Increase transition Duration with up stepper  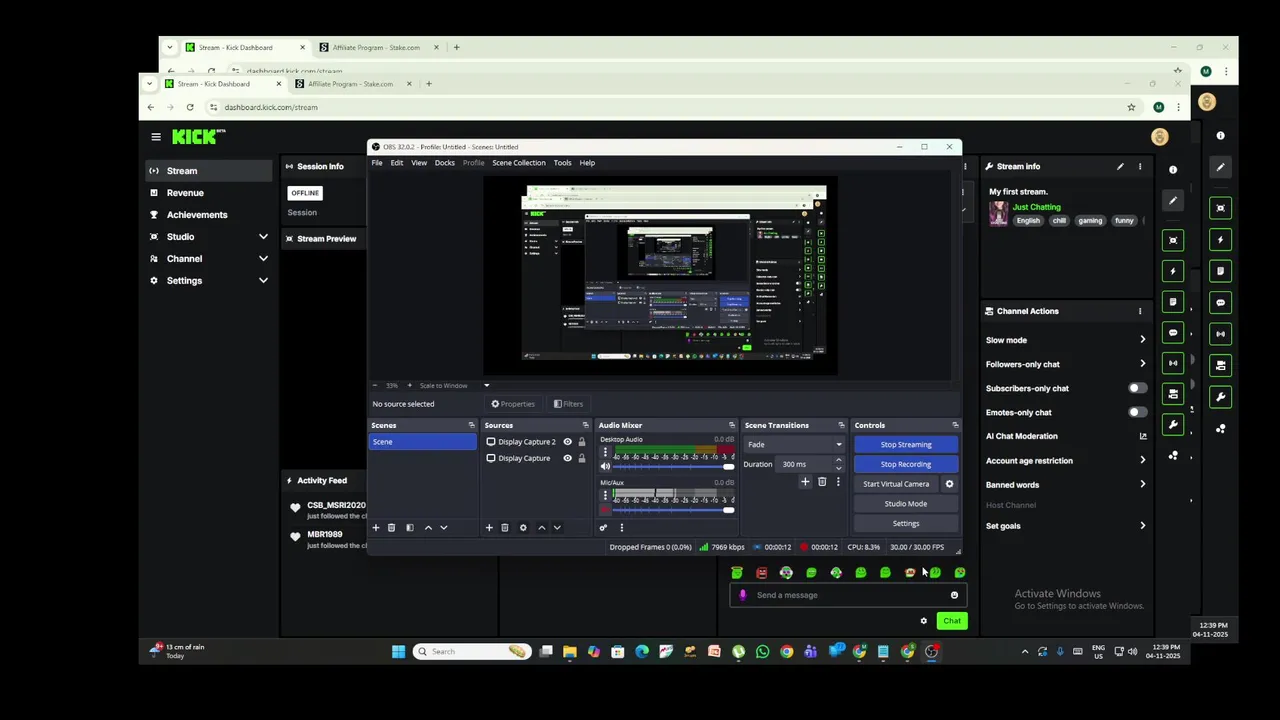(838, 460)
